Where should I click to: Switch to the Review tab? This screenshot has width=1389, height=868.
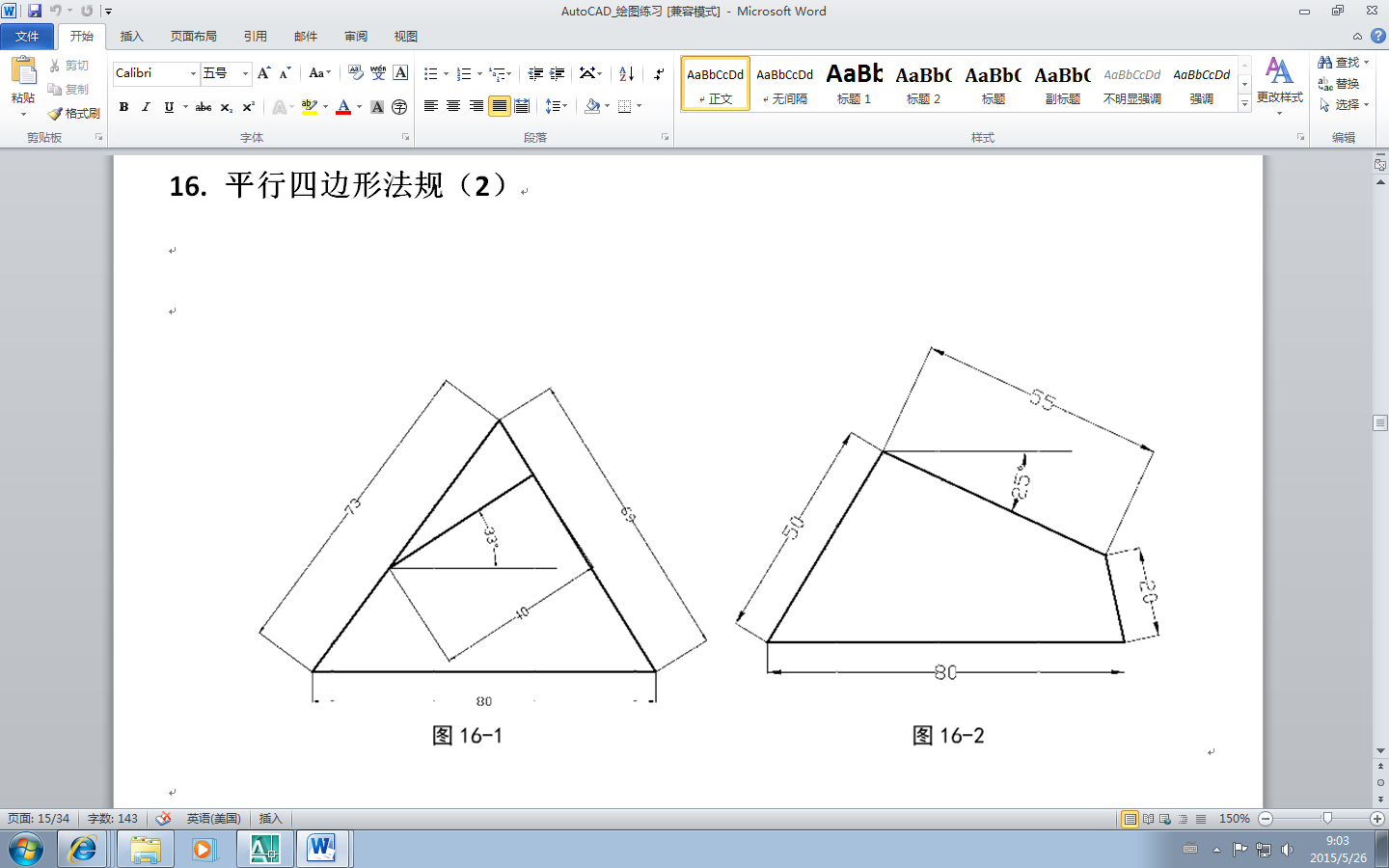coord(356,37)
